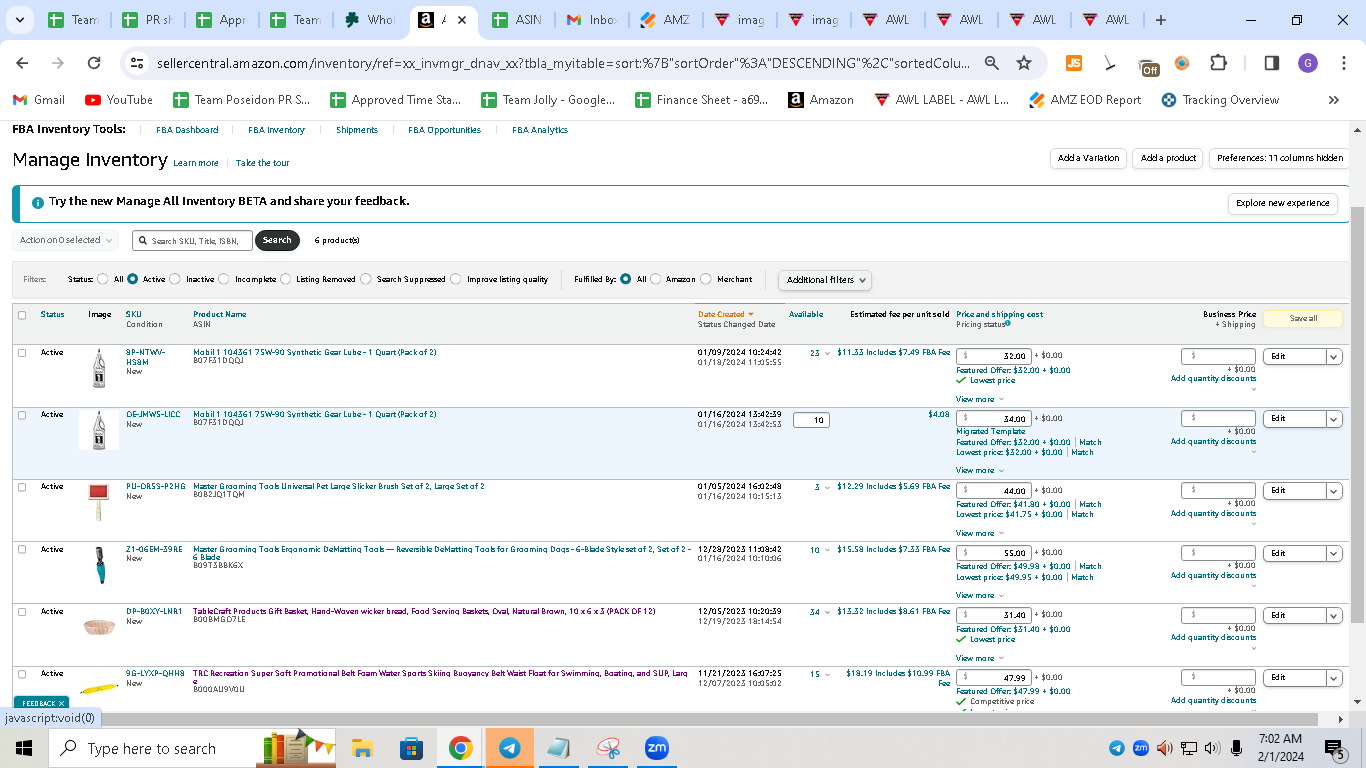This screenshot has height=768, width=1366.
Task: Click the browser back arrow
Action: [22, 63]
